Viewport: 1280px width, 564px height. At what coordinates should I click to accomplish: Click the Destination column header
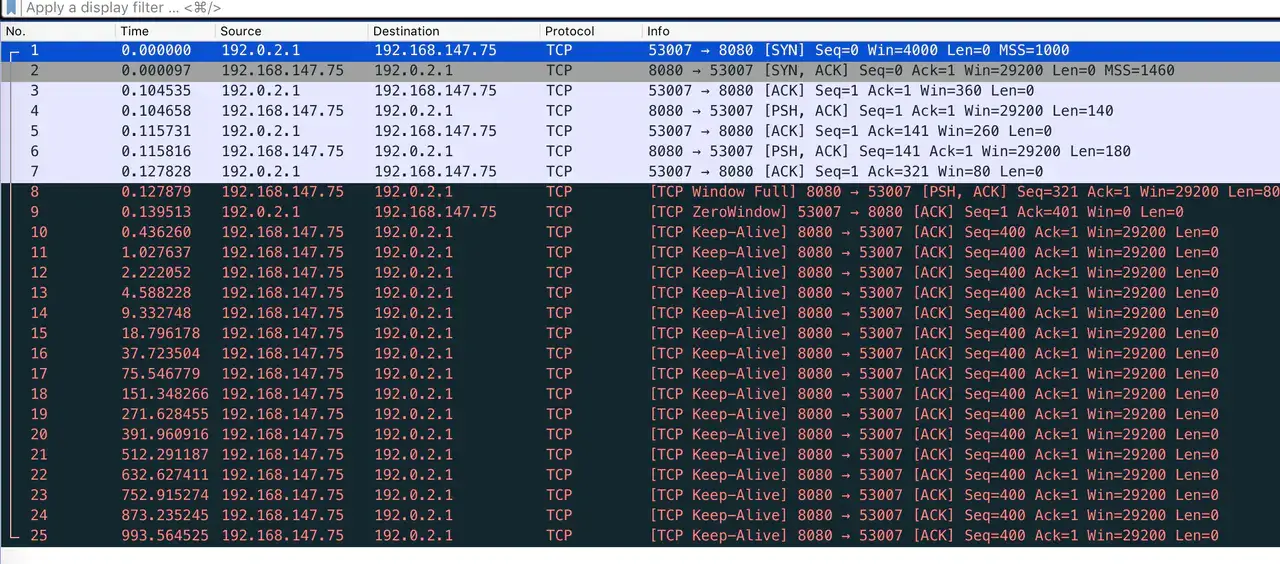pos(454,31)
